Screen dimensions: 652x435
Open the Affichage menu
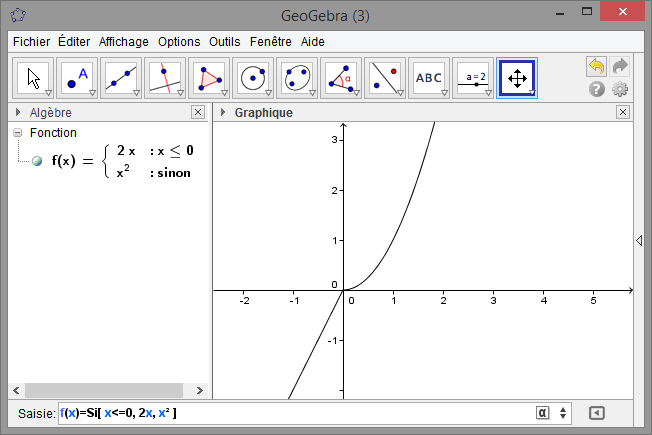123,42
